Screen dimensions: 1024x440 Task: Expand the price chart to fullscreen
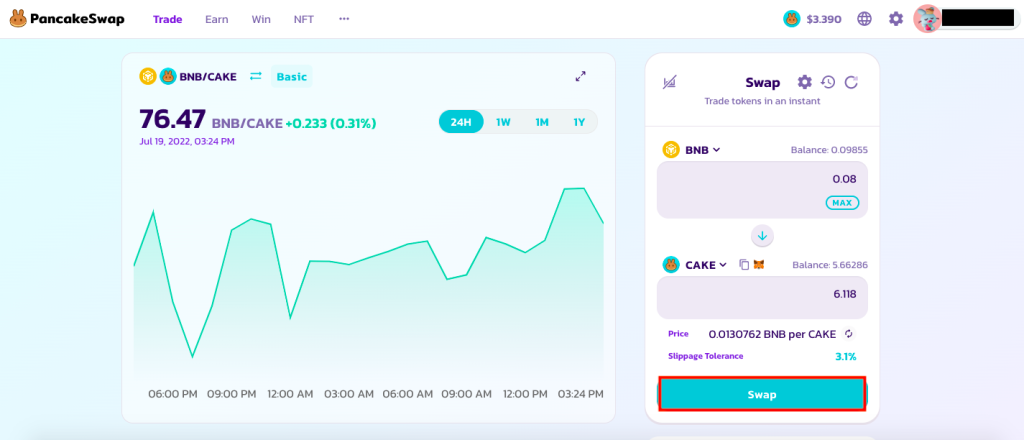580,76
